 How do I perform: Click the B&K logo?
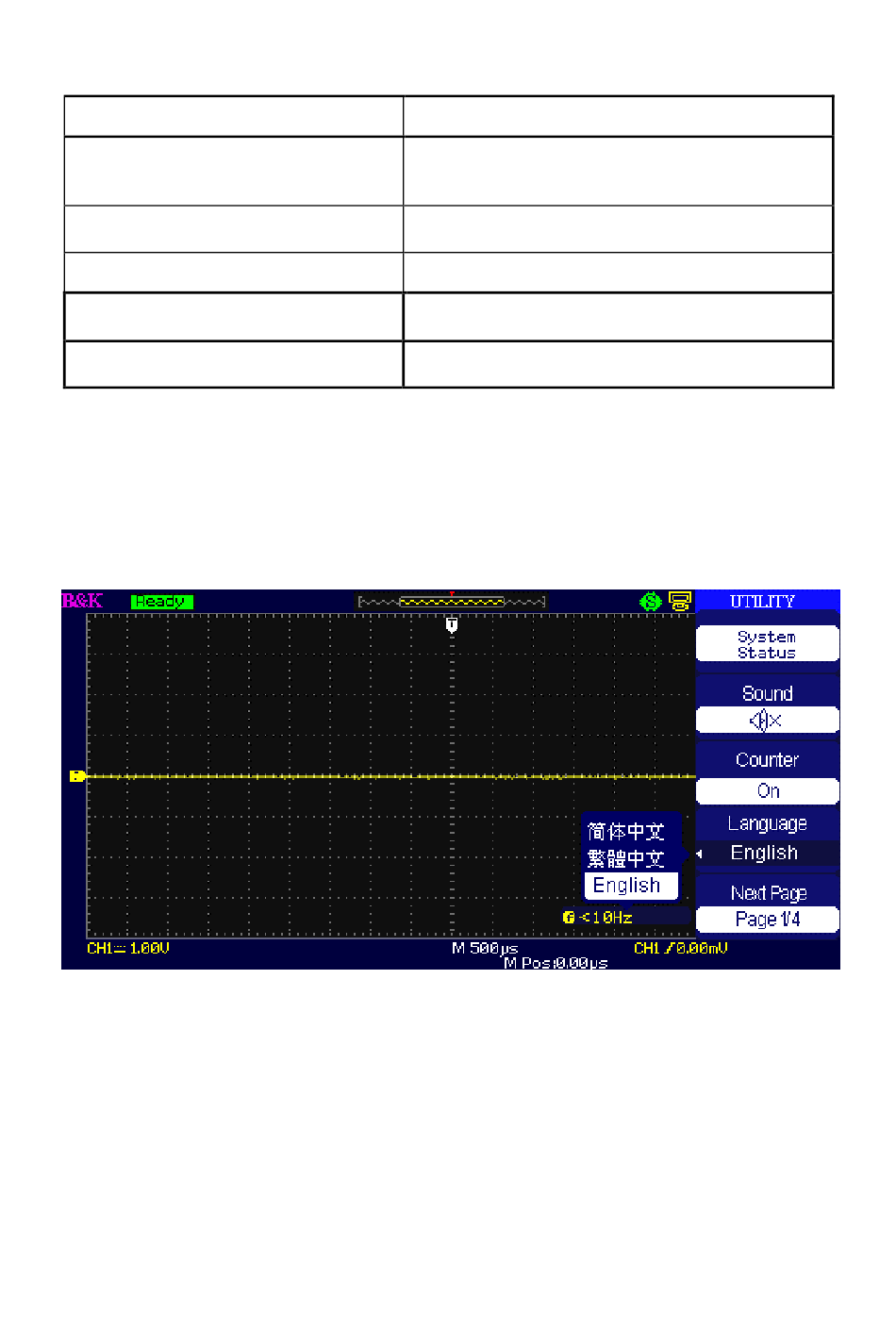82,600
